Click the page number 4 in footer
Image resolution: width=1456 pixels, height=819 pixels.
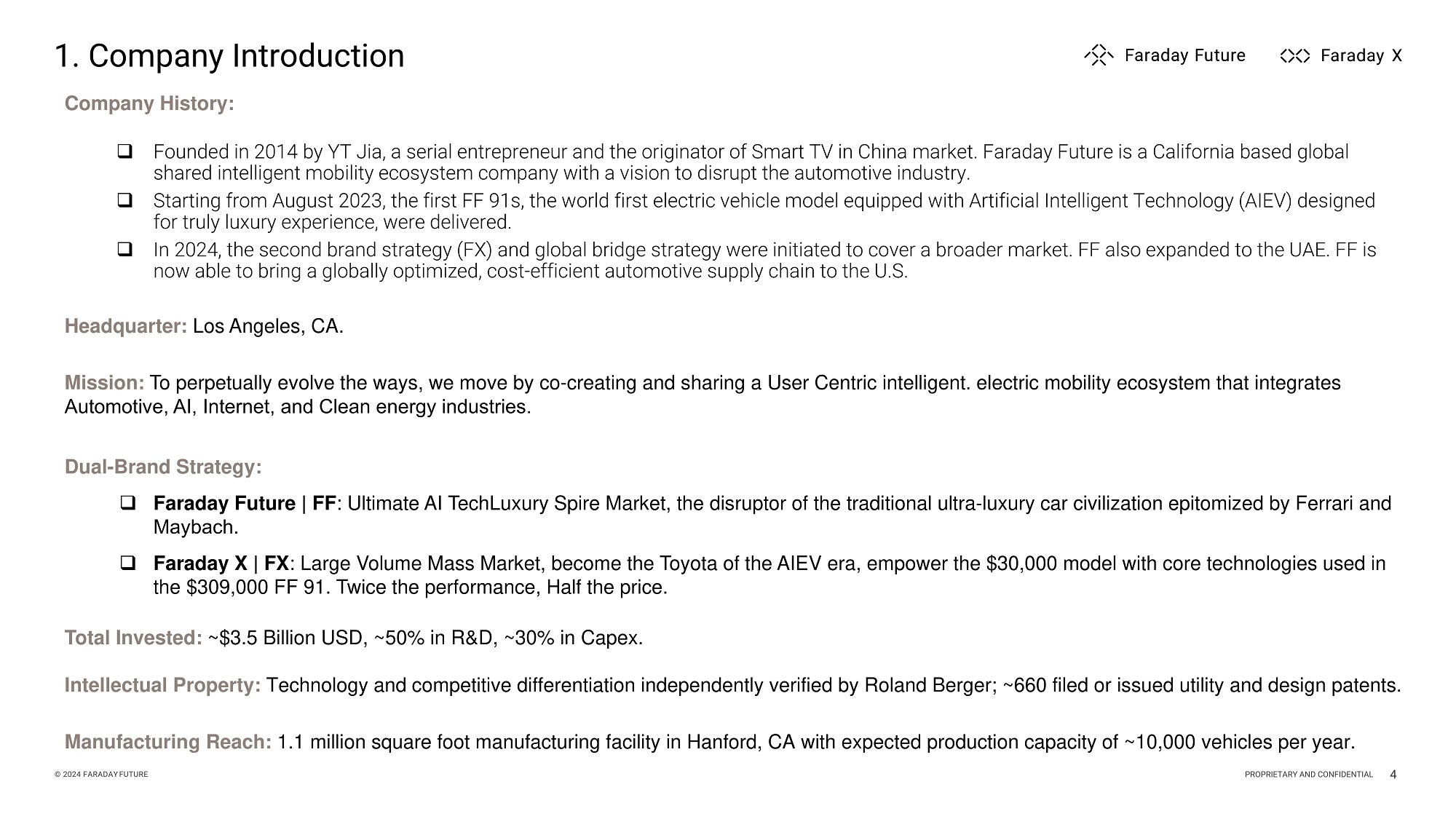pos(1393,775)
